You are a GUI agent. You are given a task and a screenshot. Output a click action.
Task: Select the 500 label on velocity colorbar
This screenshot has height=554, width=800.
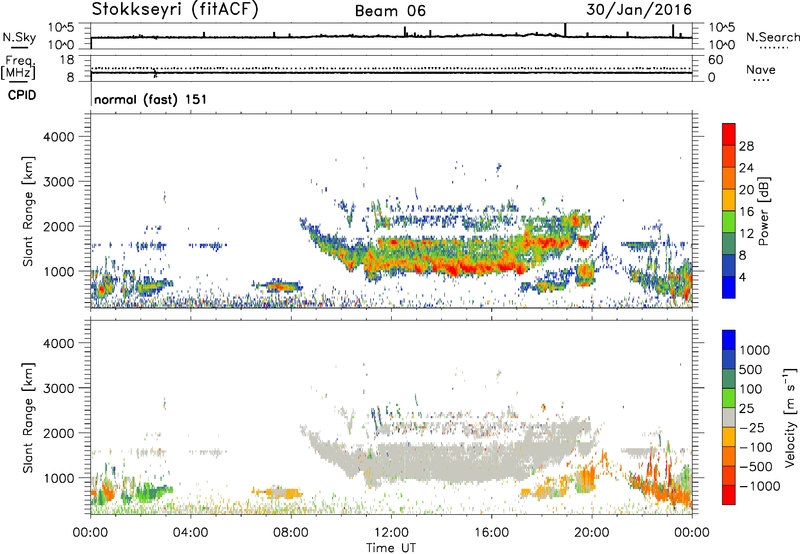pos(751,370)
